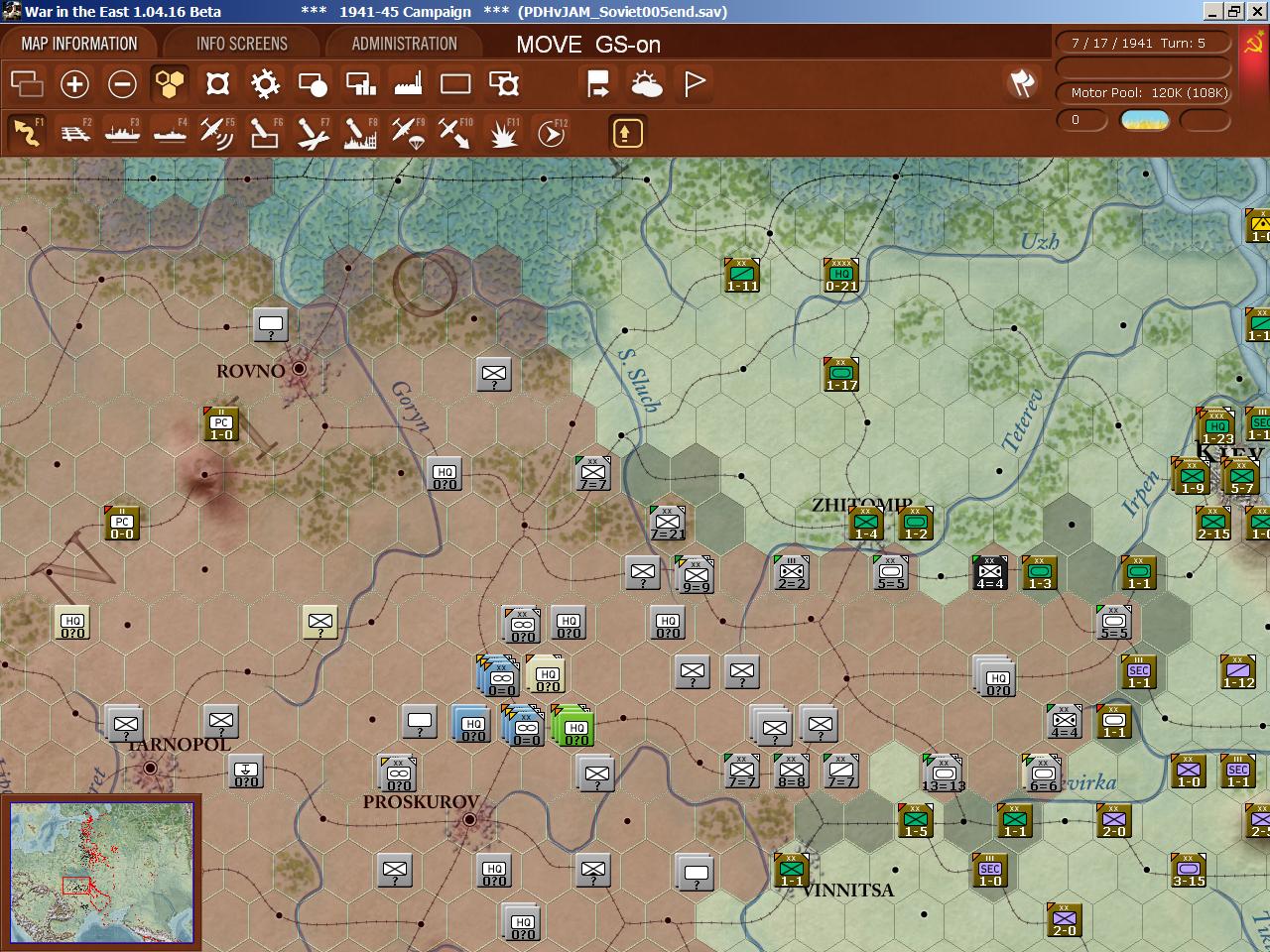
Task: Click the Rovno city marker
Action: pyautogui.click(x=299, y=369)
